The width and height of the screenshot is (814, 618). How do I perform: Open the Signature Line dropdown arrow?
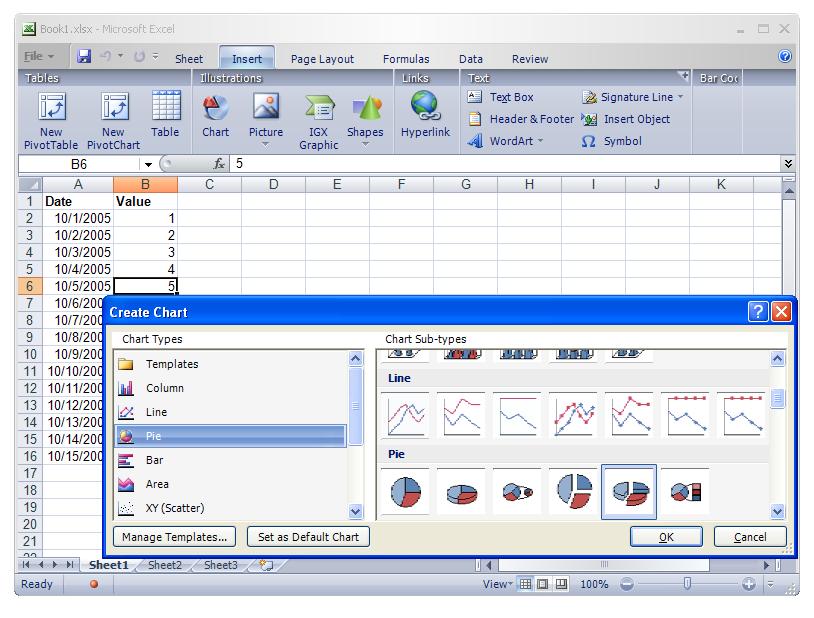click(680, 97)
